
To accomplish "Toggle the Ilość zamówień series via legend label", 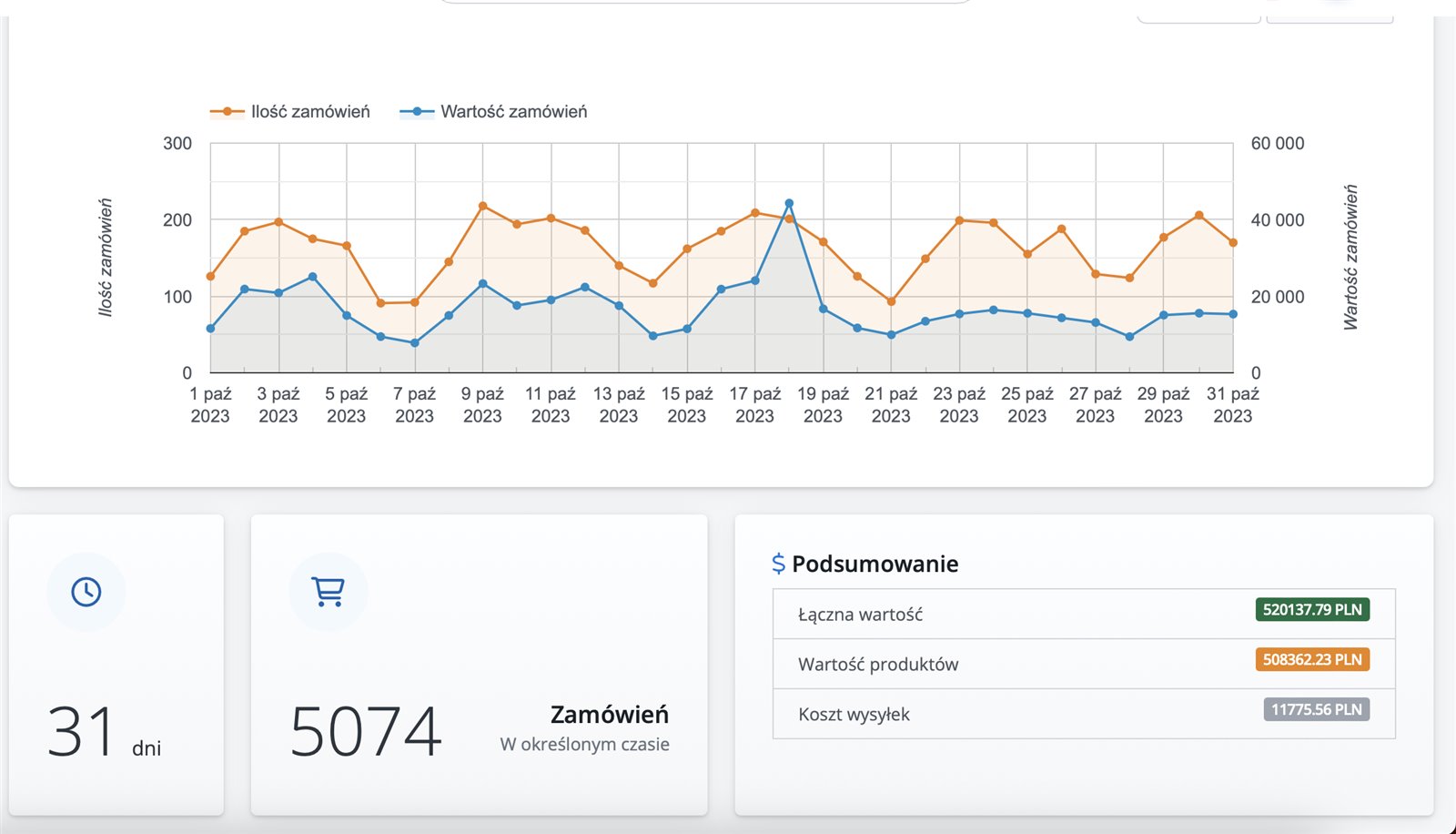I will (310, 112).
